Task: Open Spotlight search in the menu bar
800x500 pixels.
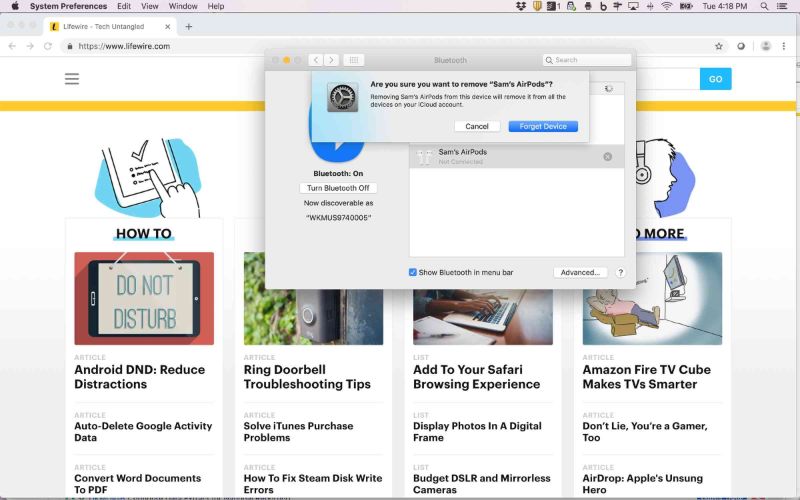Action: [766, 6]
